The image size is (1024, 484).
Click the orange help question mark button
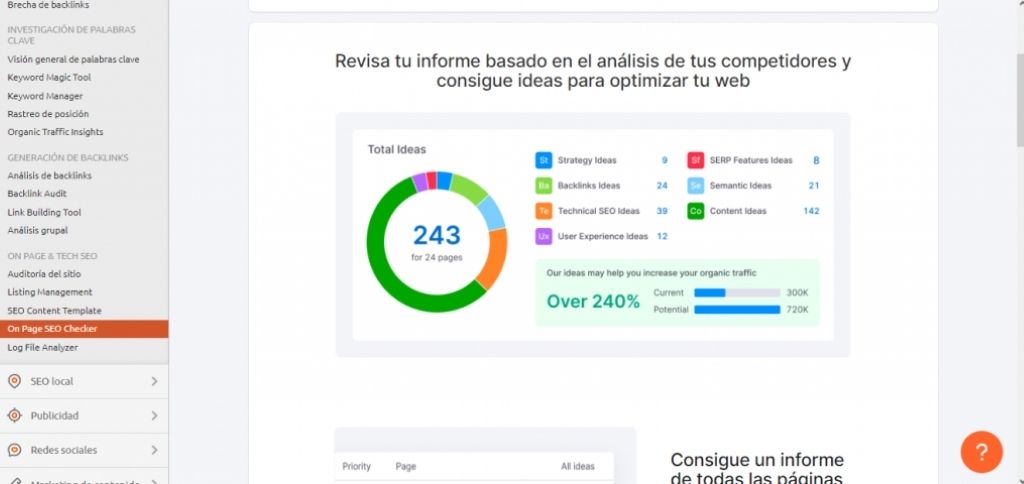tap(981, 452)
